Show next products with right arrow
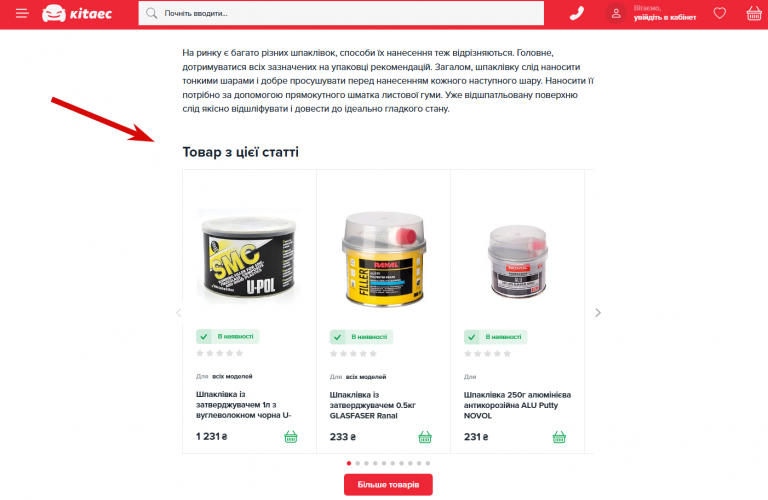The image size is (768, 500). coord(598,312)
